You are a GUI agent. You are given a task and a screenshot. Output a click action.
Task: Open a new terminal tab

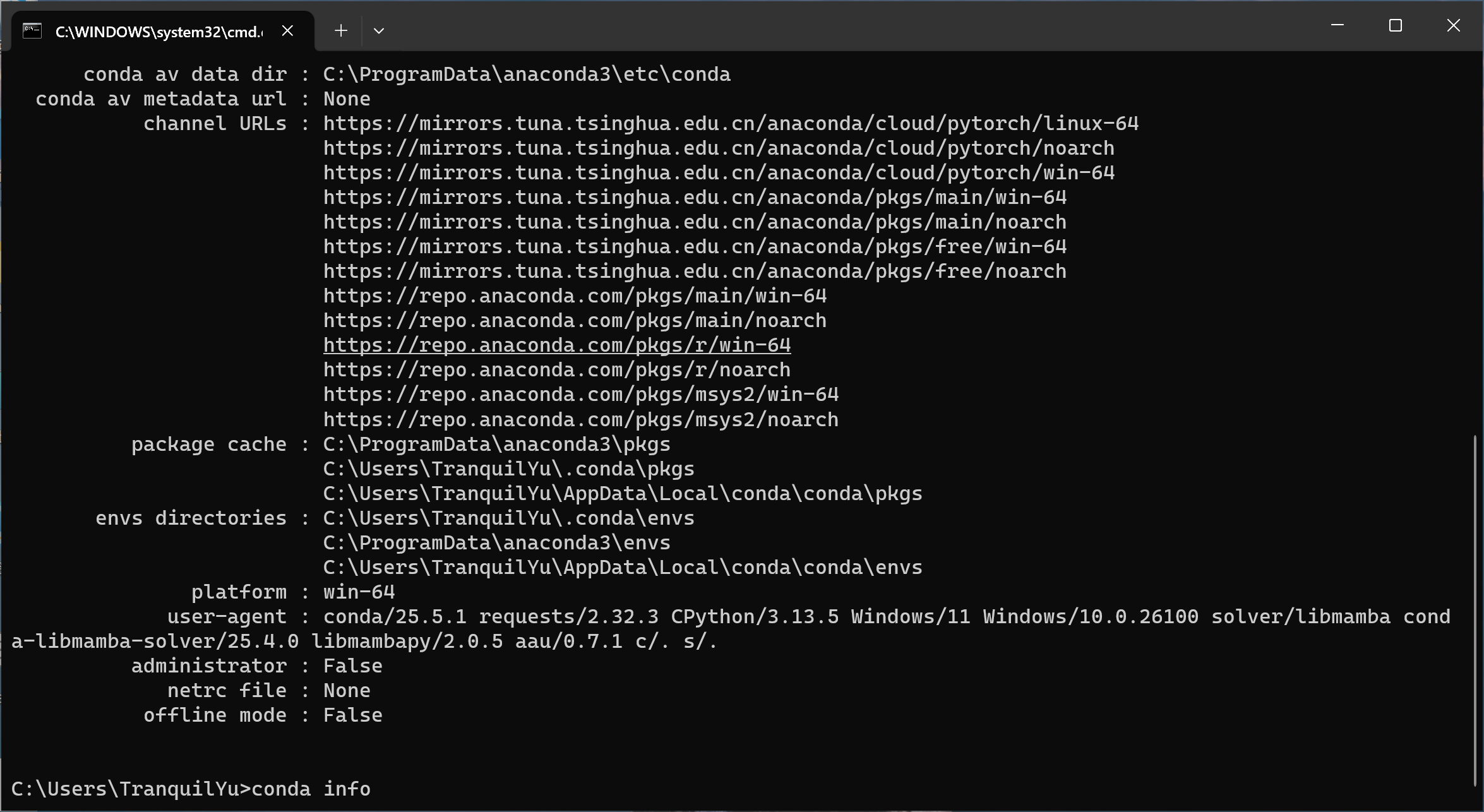341,31
